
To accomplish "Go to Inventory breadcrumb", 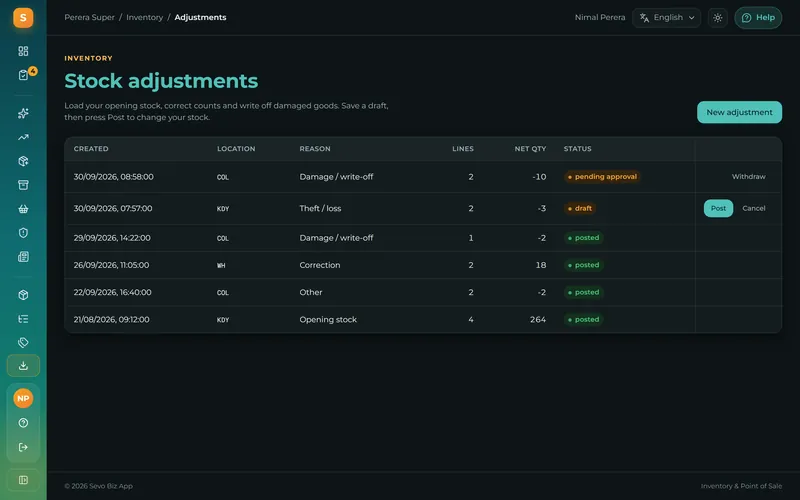I will click(x=144, y=17).
